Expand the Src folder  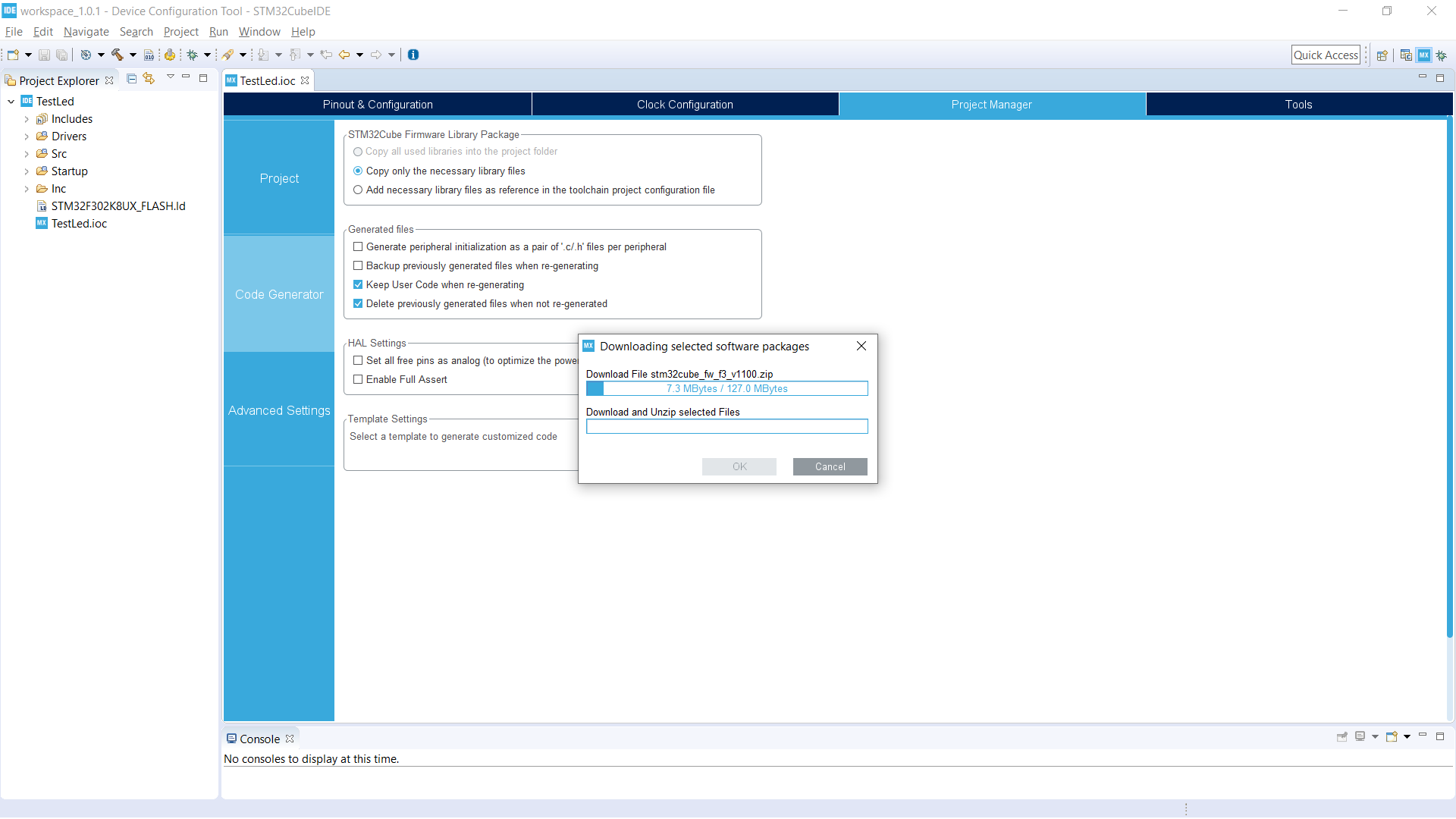coord(27,154)
